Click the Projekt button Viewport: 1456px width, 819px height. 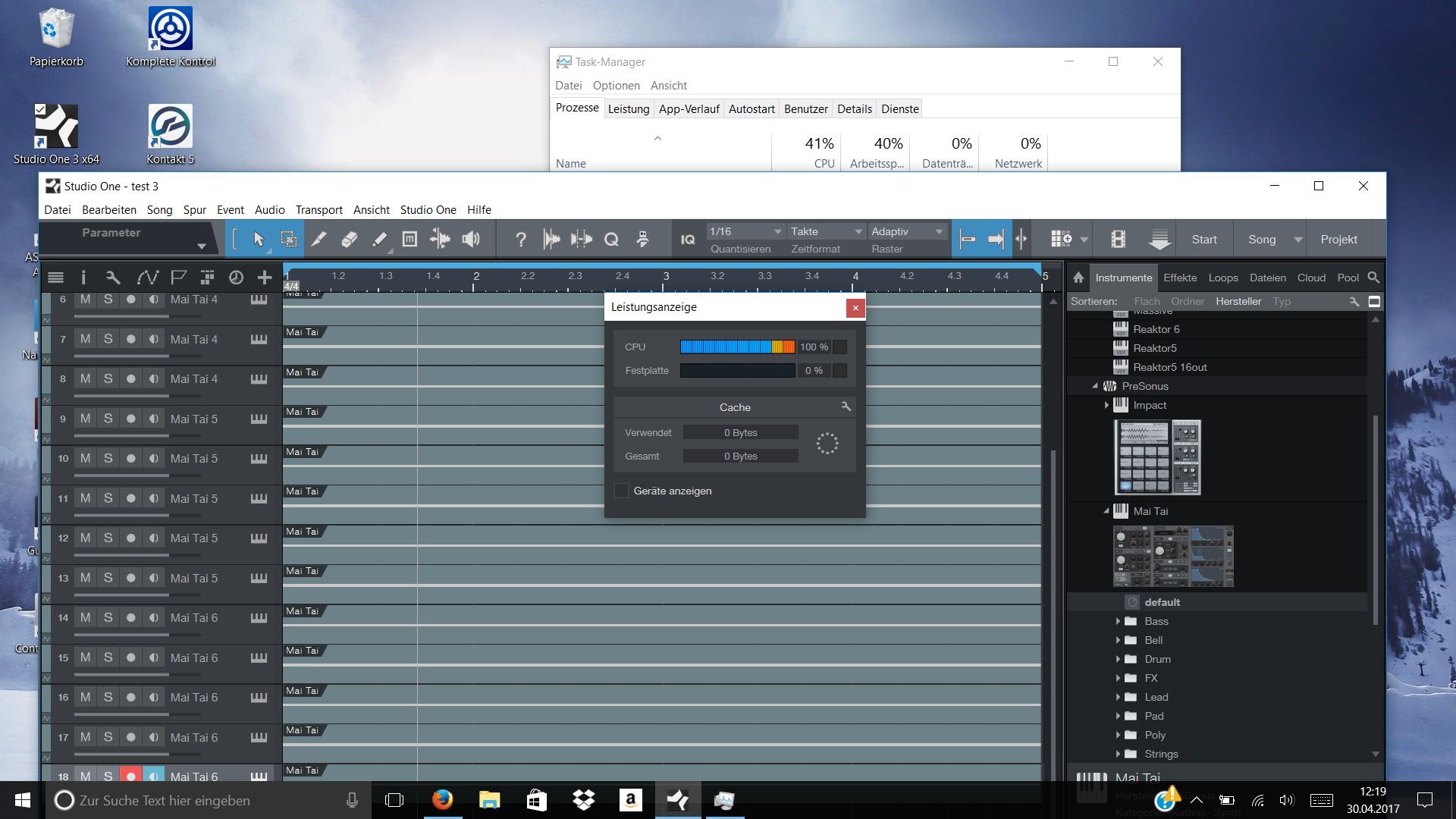coord(1338,240)
